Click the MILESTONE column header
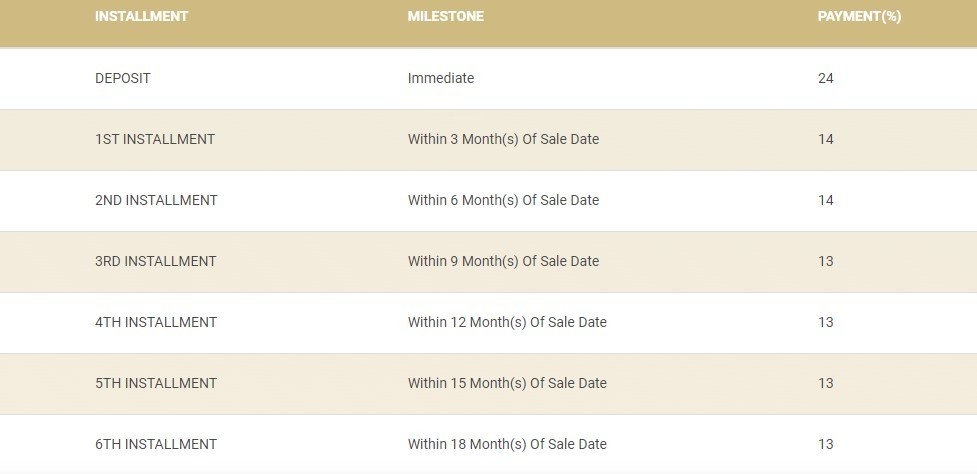977x474 pixels. [x=445, y=17]
